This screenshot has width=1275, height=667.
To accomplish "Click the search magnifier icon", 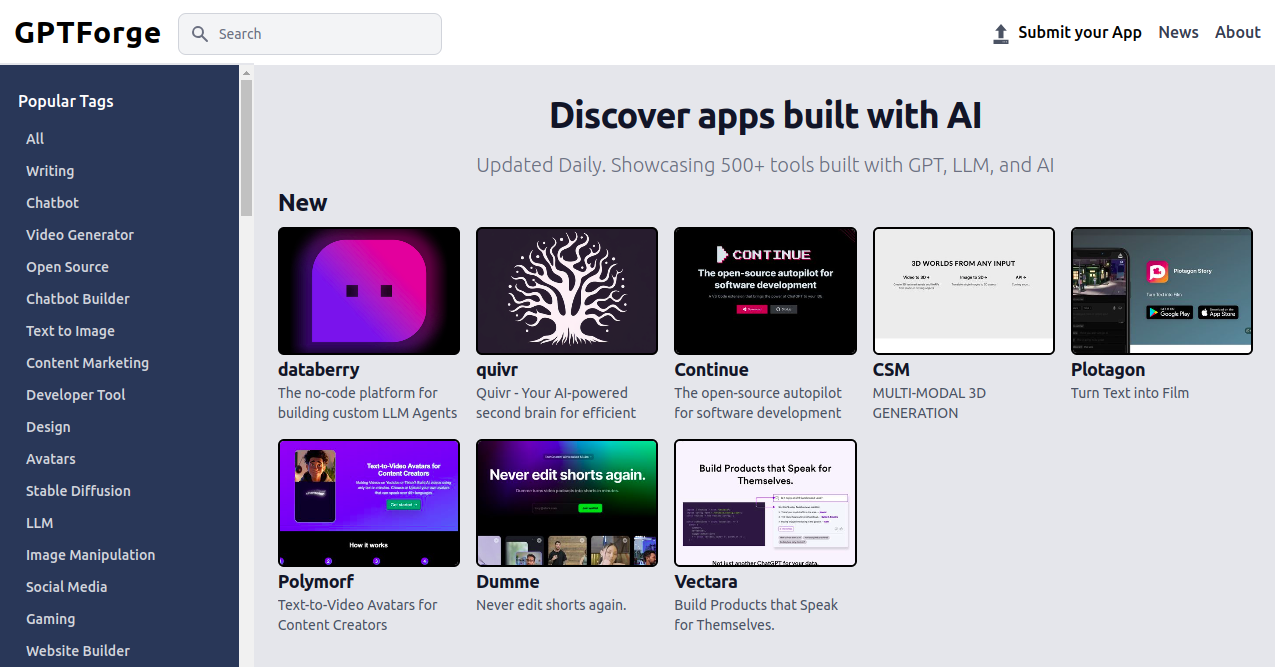I will (x=200, y=34).
